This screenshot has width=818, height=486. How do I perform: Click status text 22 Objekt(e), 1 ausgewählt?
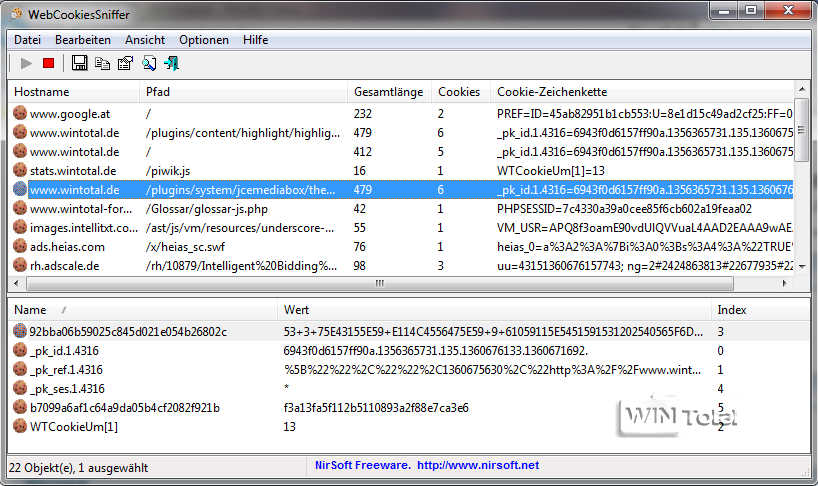(79, 468)
